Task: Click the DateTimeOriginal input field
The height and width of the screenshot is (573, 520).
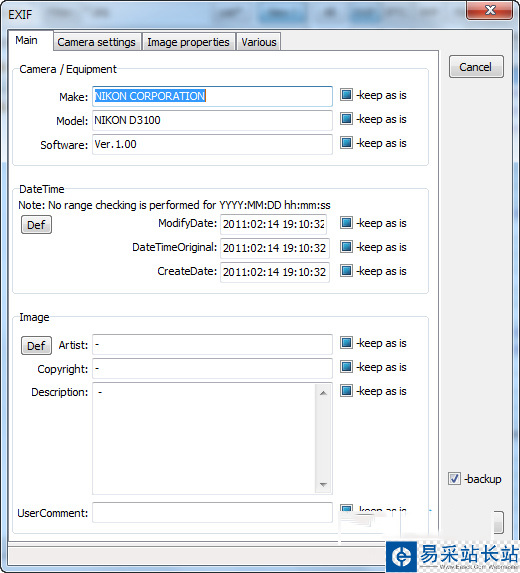Action: 275,248
